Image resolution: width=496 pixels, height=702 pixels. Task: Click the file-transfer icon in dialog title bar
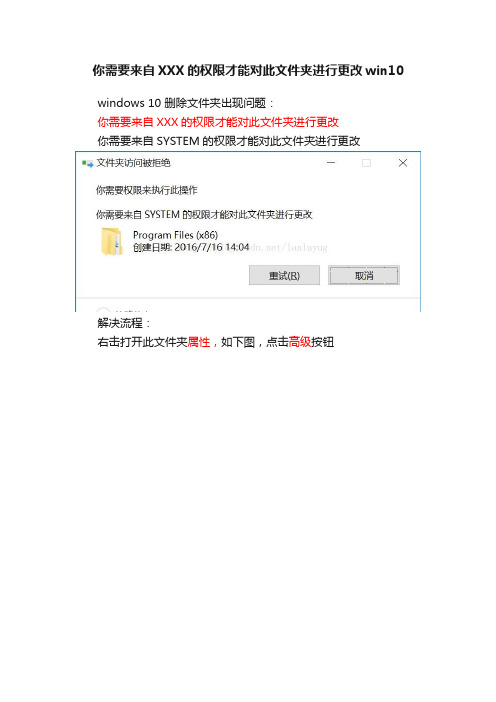coord(87,163)
